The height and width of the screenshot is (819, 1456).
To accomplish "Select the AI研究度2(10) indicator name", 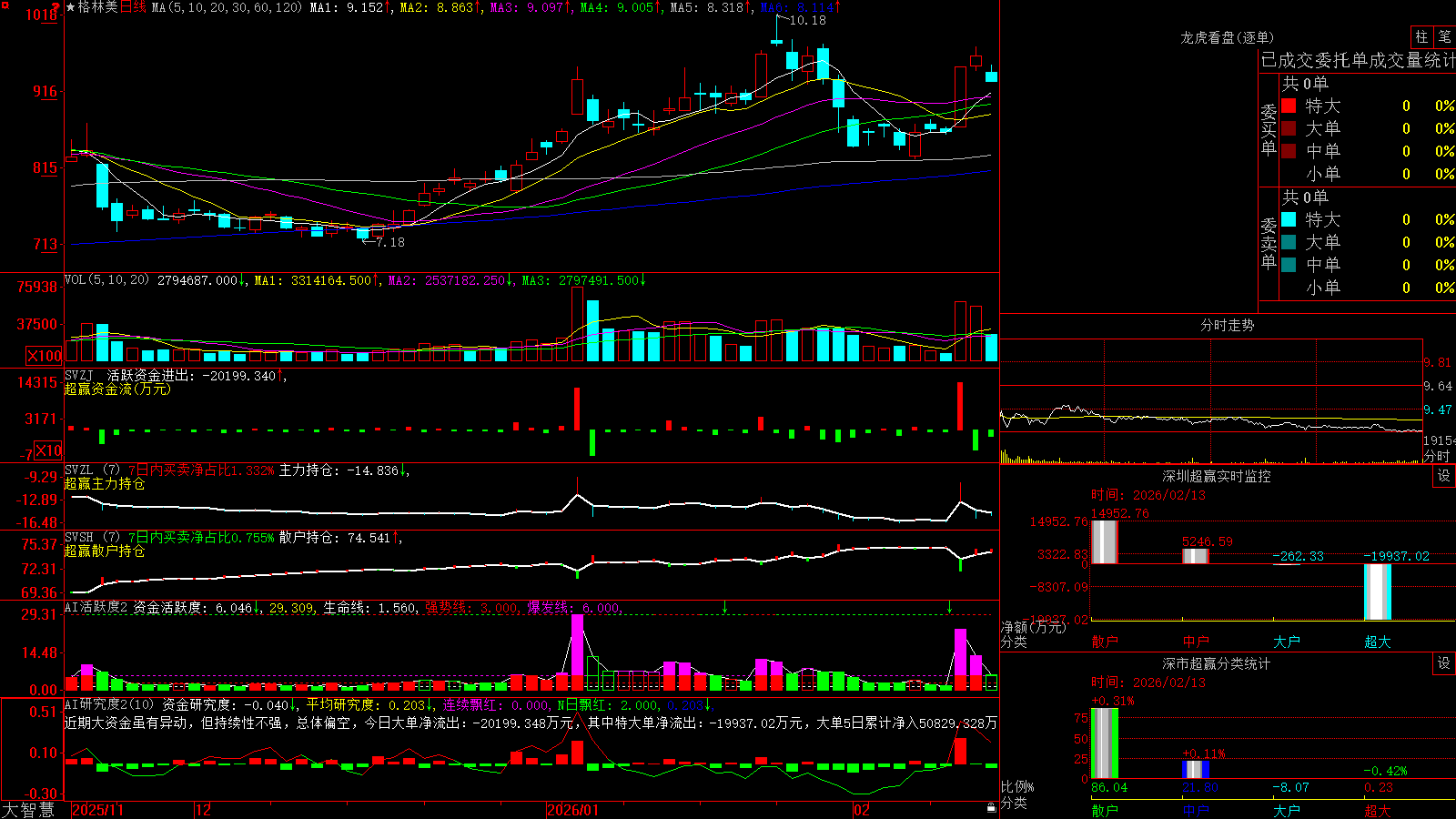I will 109,704.
